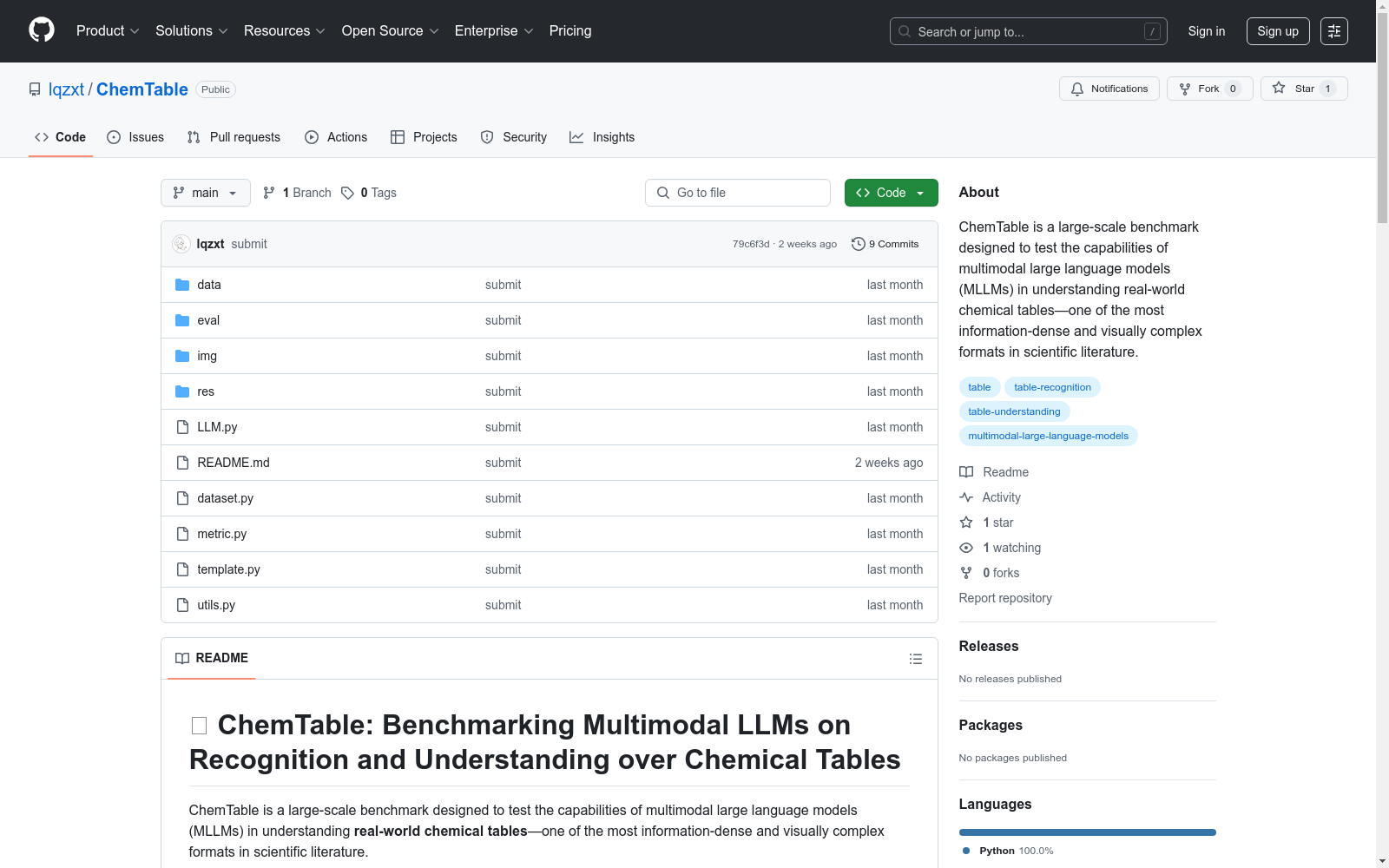
Task: Open the lqzxt owner profile link
Action: click(66, 89)
